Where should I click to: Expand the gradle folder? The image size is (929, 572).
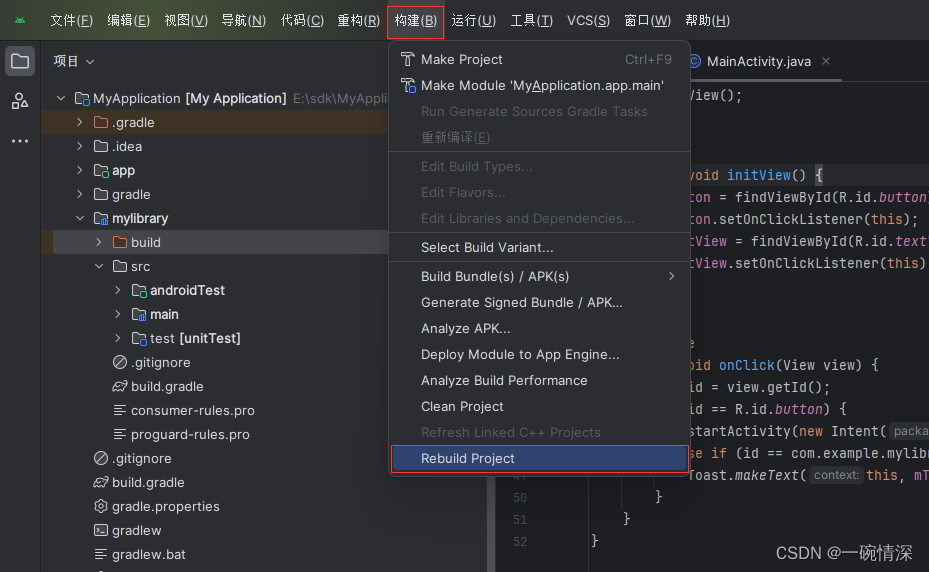(x=80, y=194)
